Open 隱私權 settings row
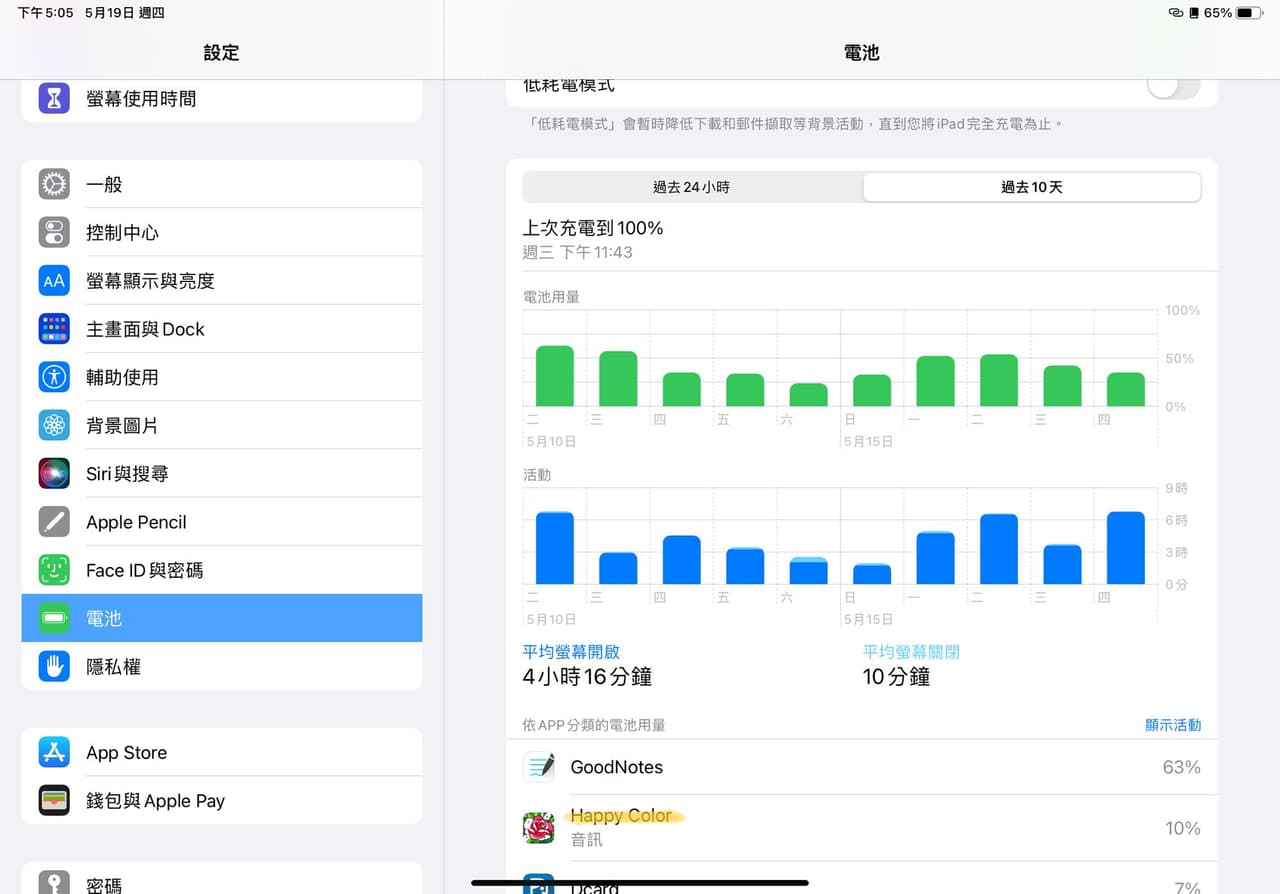Screen dimensions: 1280x894 (x=222, y=666)
